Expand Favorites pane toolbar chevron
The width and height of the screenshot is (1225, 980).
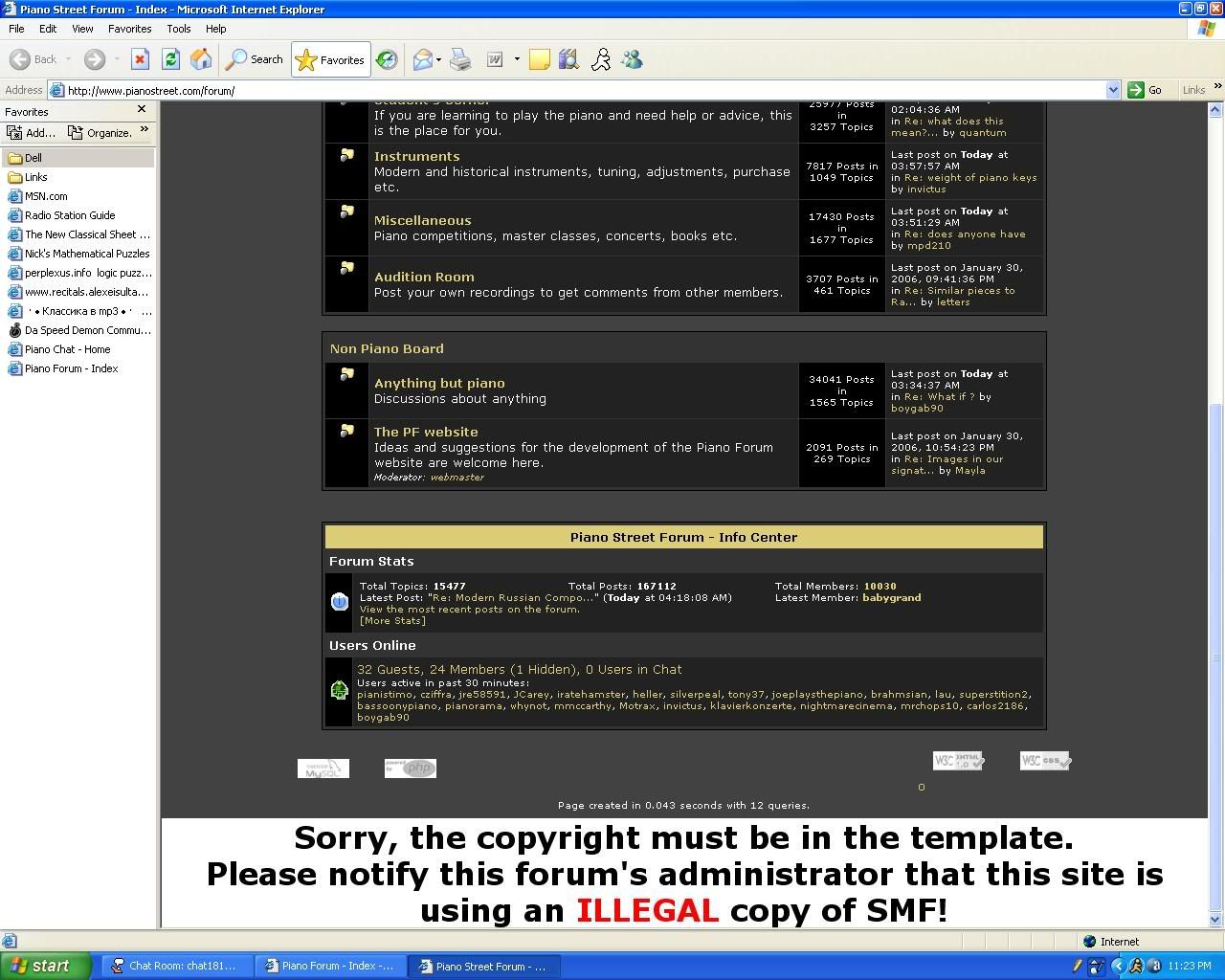[145, 129]
